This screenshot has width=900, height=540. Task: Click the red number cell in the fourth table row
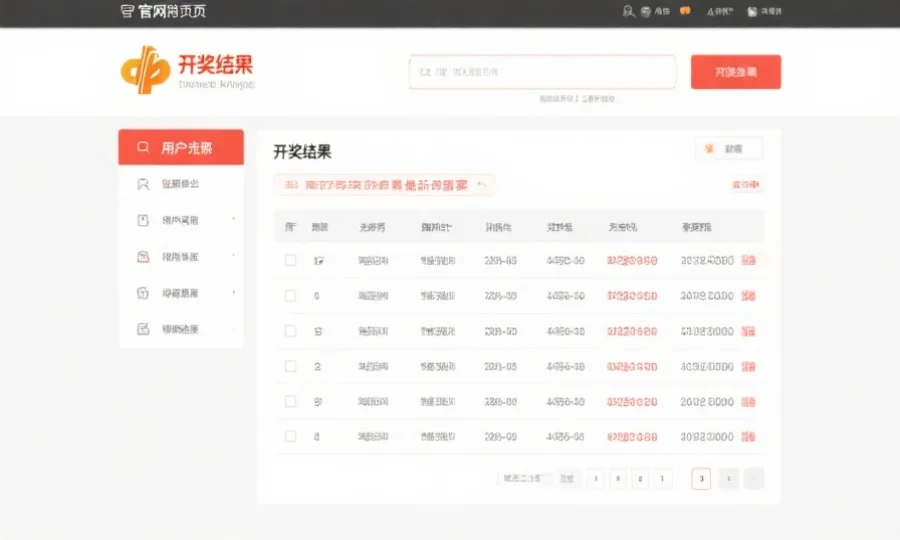coord(632,367)
